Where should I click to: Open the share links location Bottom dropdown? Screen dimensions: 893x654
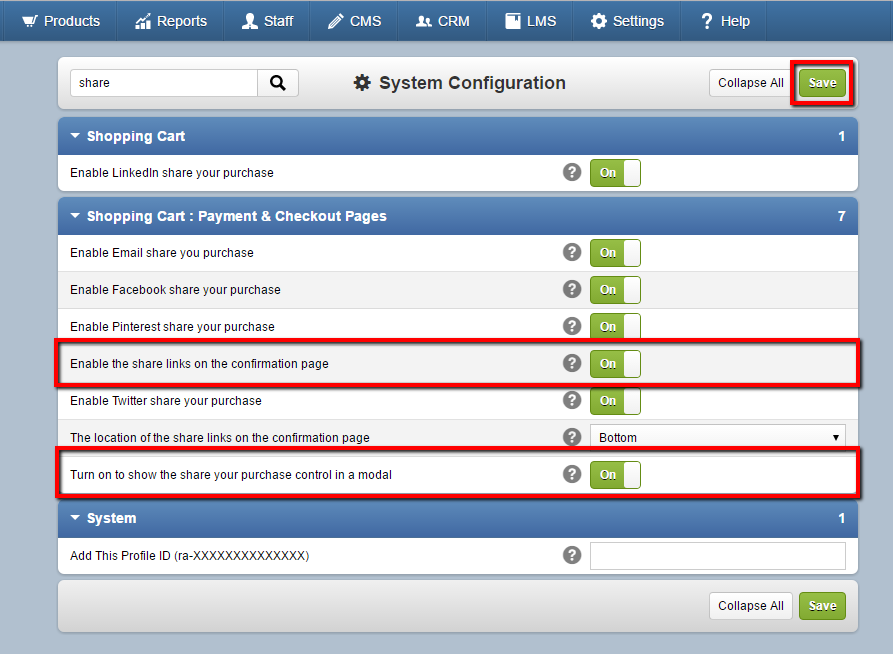[x=718, y=437]
